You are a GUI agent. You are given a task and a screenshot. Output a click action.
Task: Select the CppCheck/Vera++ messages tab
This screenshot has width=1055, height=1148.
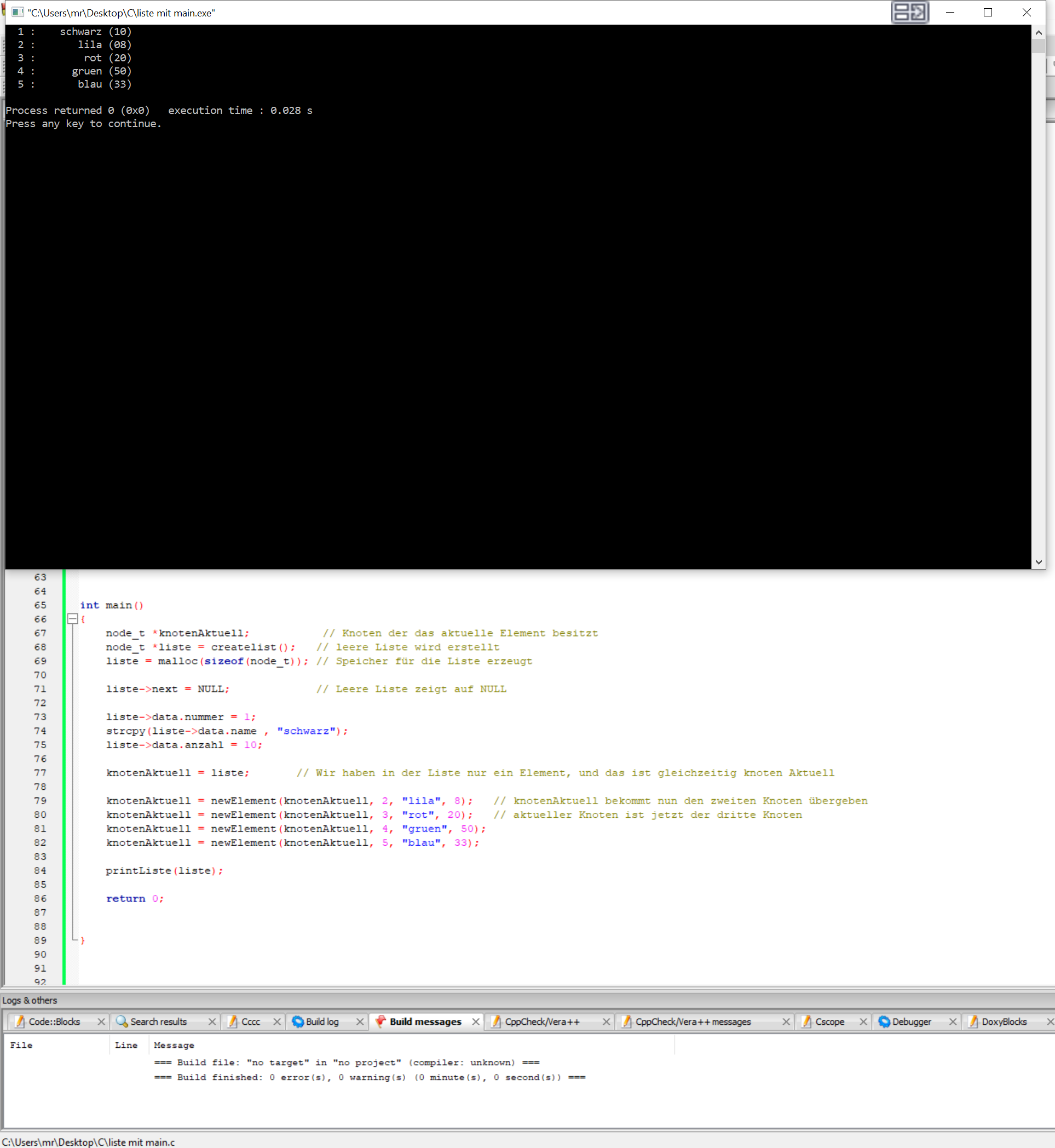(x=693, y=1022)
